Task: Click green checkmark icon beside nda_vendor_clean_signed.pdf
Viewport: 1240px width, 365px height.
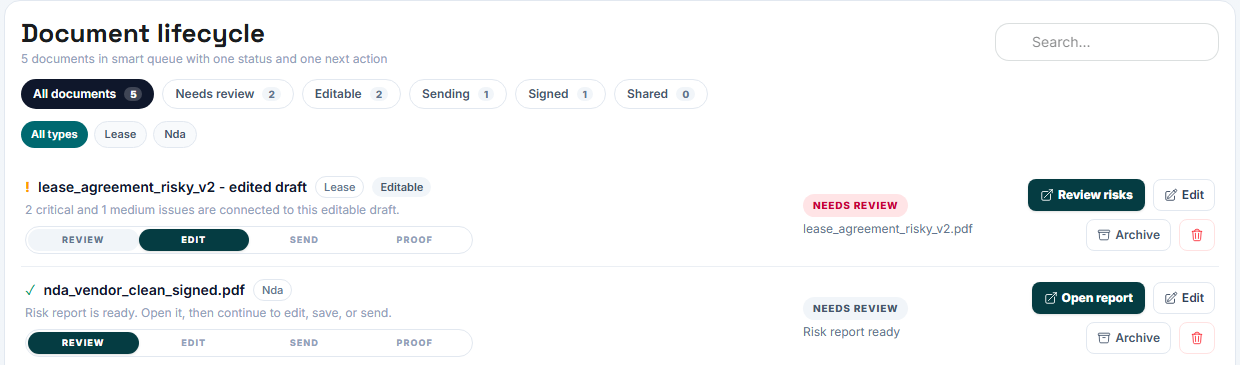Action: tap(31, 291)
